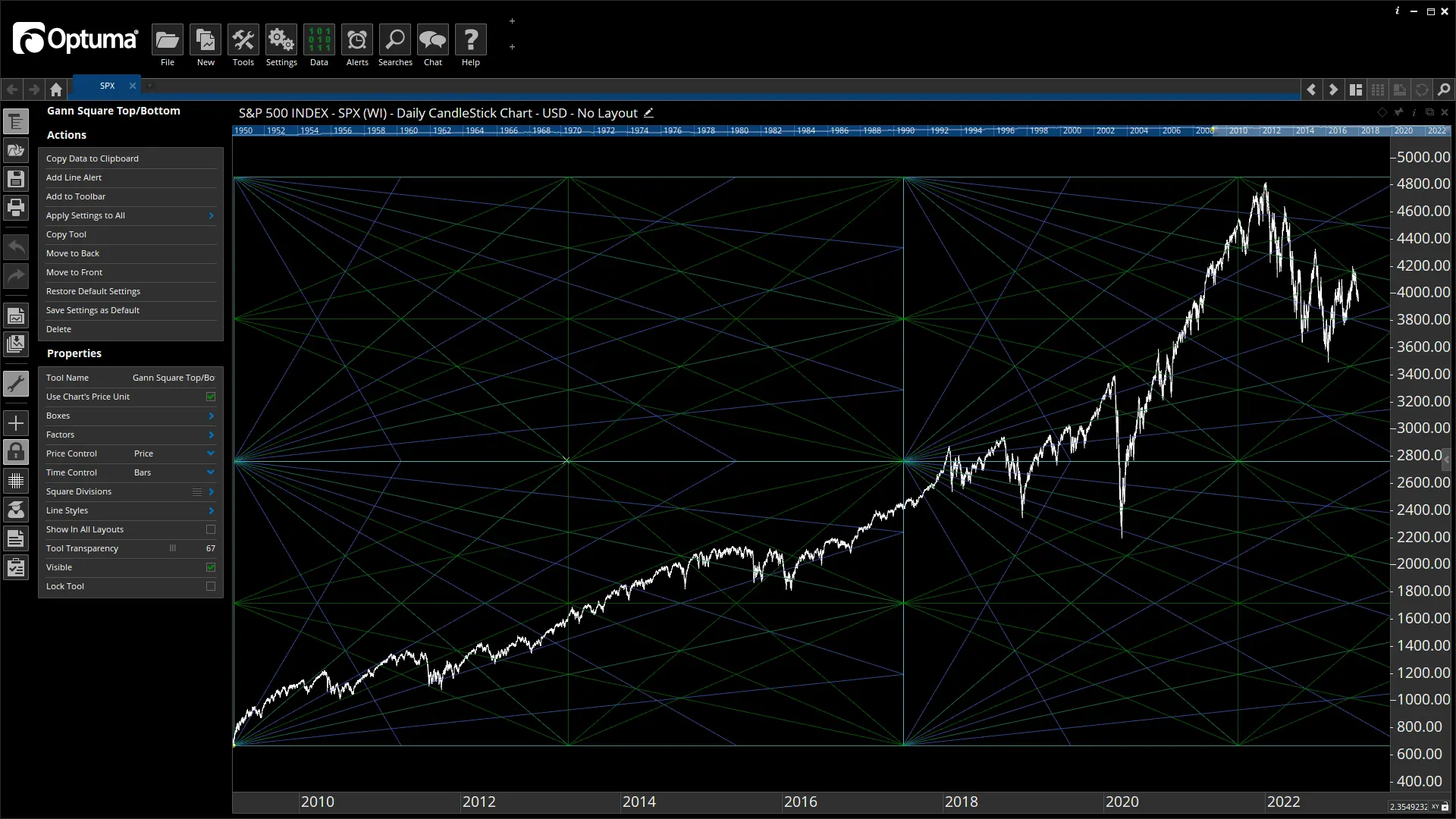
Task: Click the graduate cap person icon in sidebar
Action: pos(16,510)
